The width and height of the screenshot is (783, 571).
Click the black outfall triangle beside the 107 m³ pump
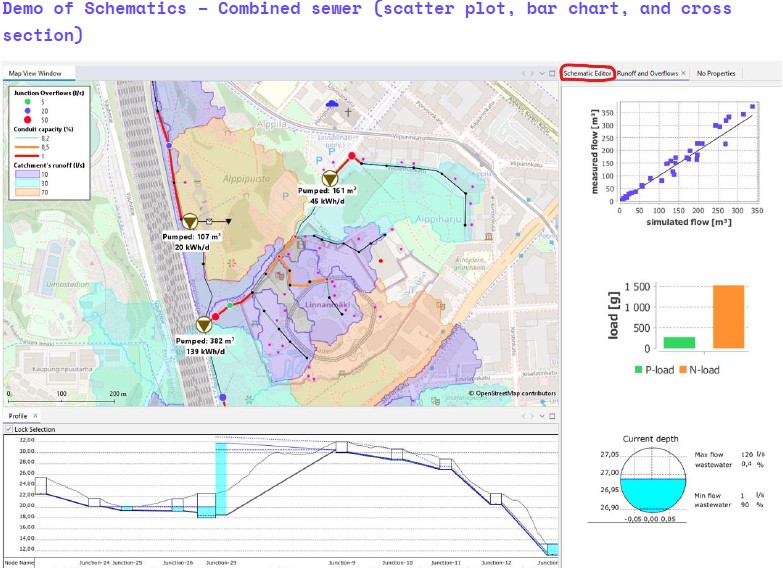(x=229, y=221)
